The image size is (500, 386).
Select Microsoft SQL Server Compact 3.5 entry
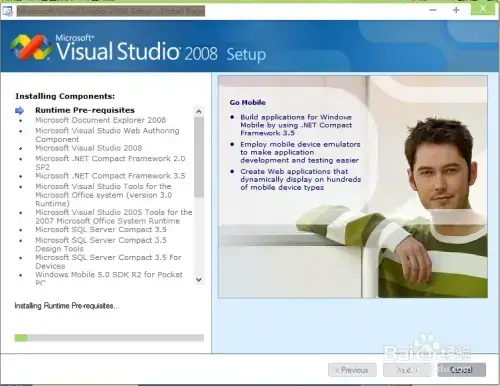click(x=101, y=229)
